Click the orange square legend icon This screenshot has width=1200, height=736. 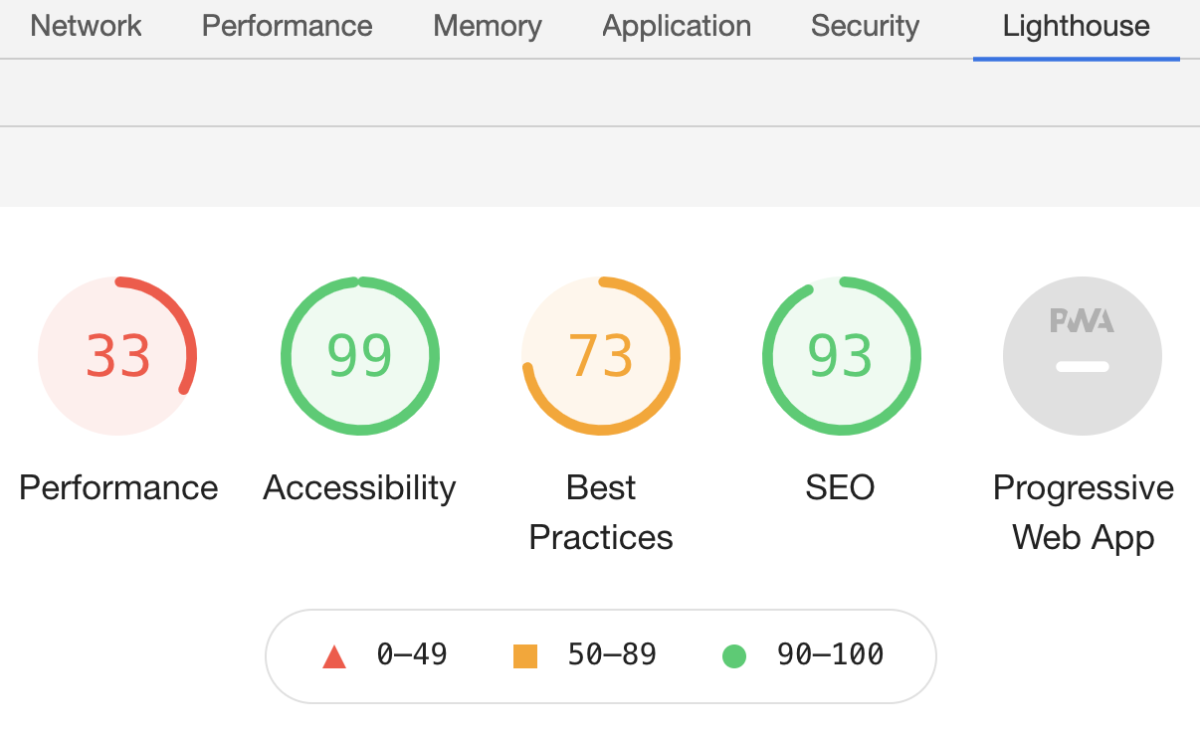click(525, 657)
